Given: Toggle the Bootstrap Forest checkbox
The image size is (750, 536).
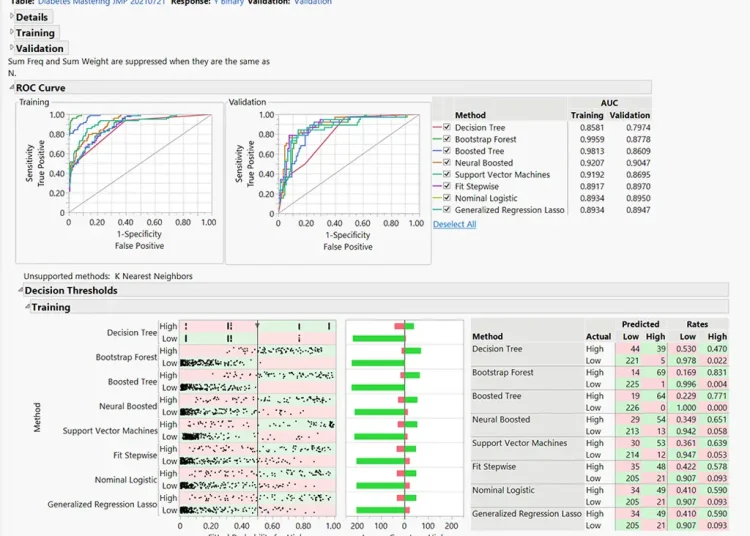Looking at the screenshot, I should coord(447,140).
